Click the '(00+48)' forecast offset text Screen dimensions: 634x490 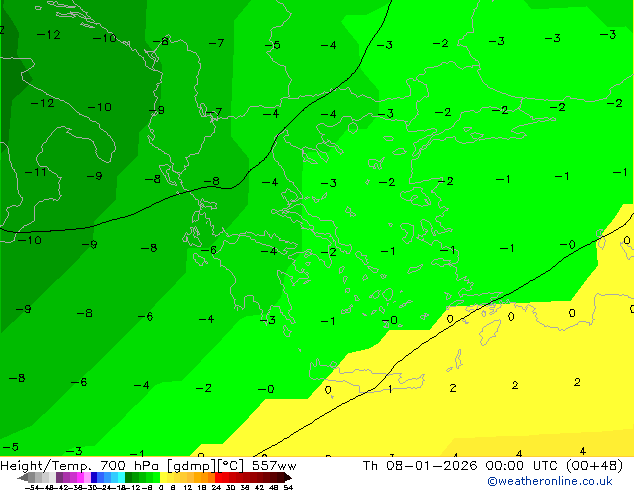click(594, 466)
